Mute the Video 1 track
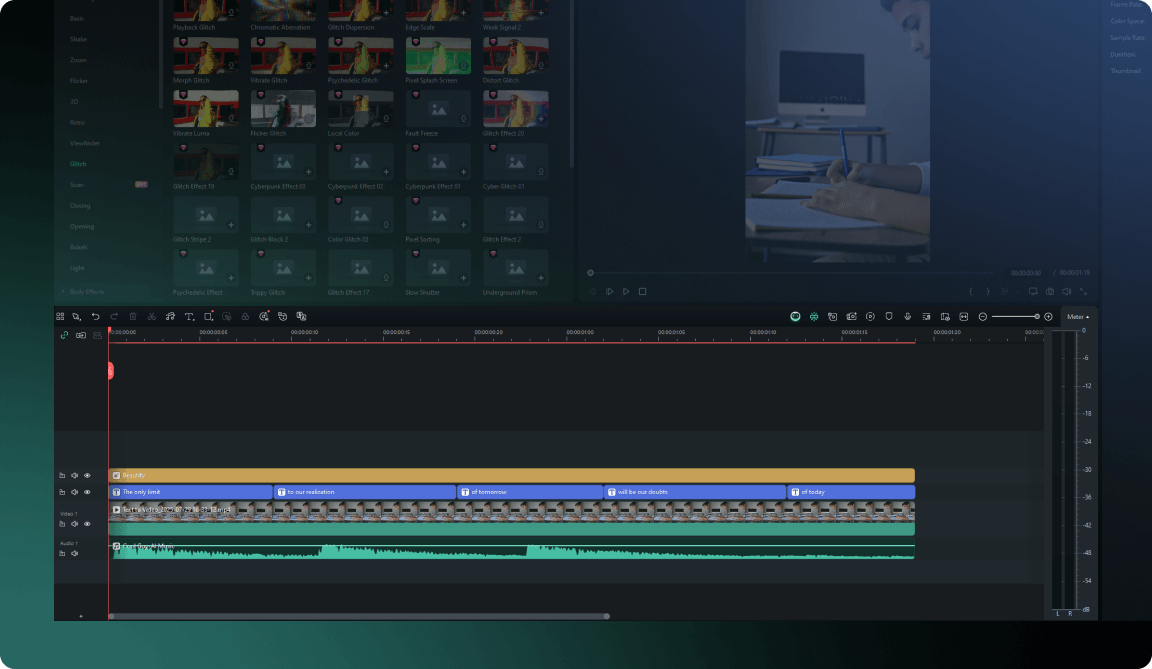Image resolution: width=1152 pixels, height=669 pixels. tap(74, 524)
